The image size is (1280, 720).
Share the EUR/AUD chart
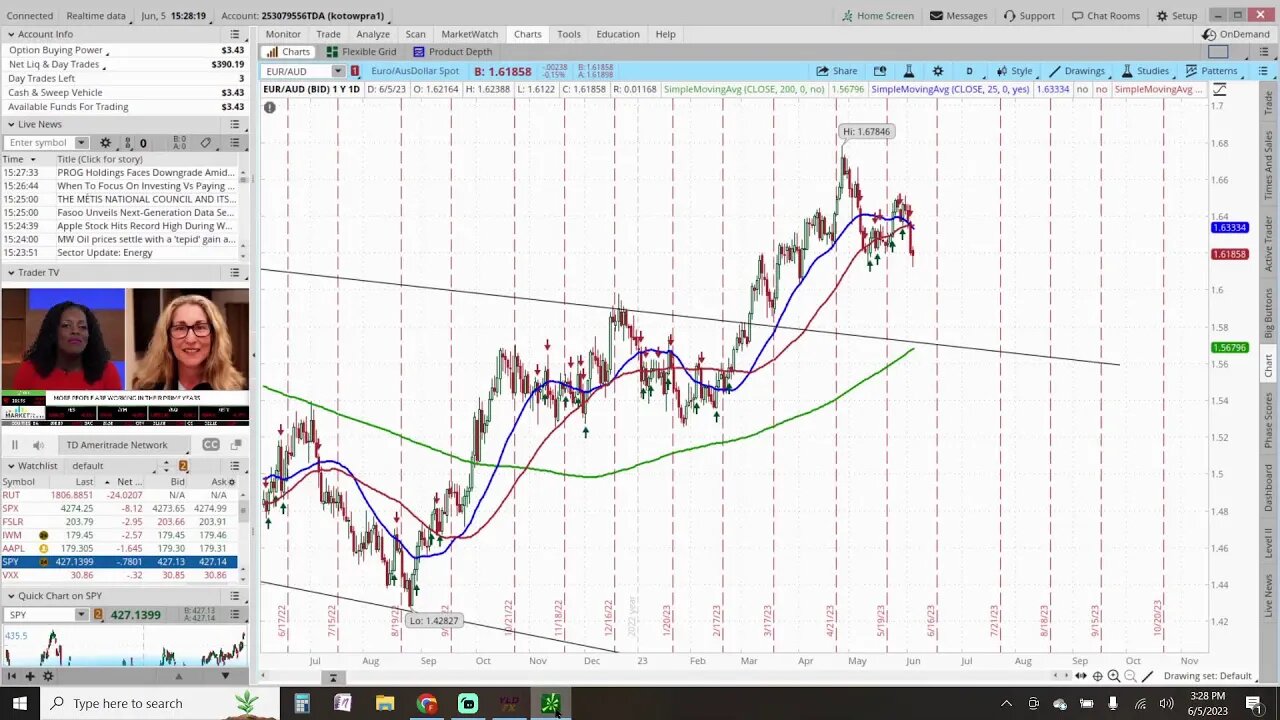tap(836, 71)
